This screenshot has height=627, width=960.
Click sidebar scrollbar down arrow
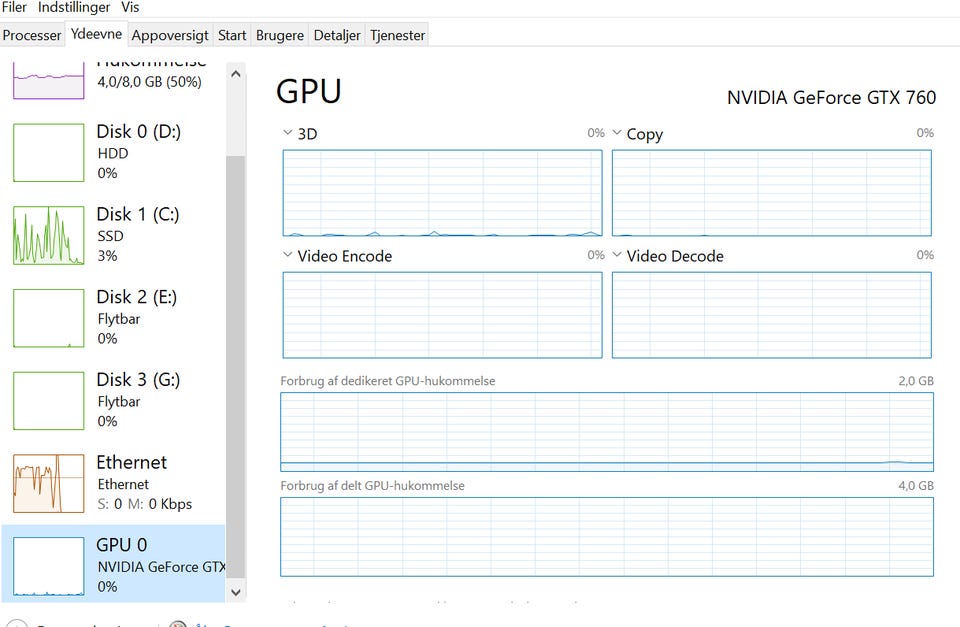click(x=236, y=592)
